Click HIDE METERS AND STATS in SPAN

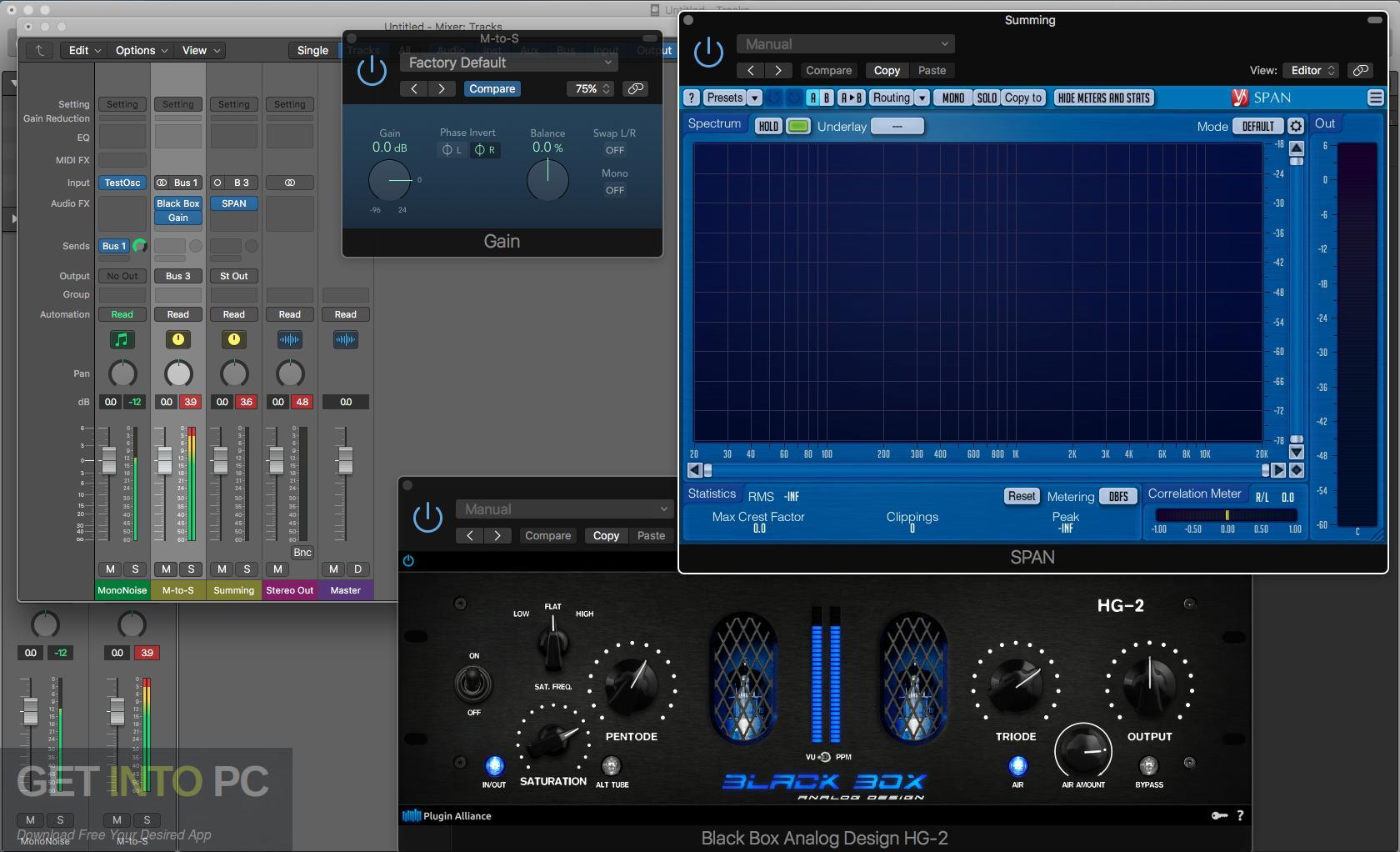1103,98
